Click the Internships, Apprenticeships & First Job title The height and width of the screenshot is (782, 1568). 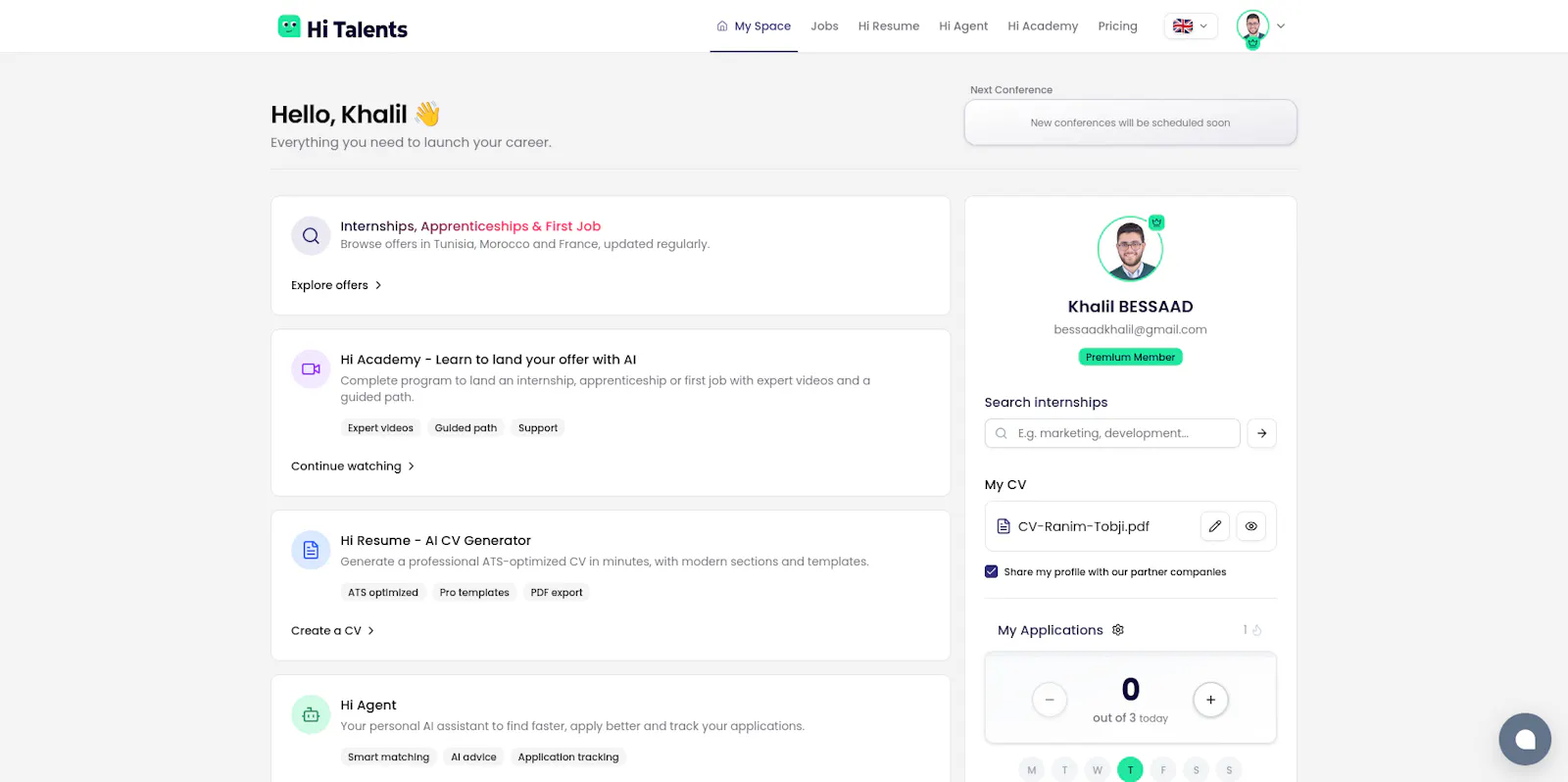[470, 226]
